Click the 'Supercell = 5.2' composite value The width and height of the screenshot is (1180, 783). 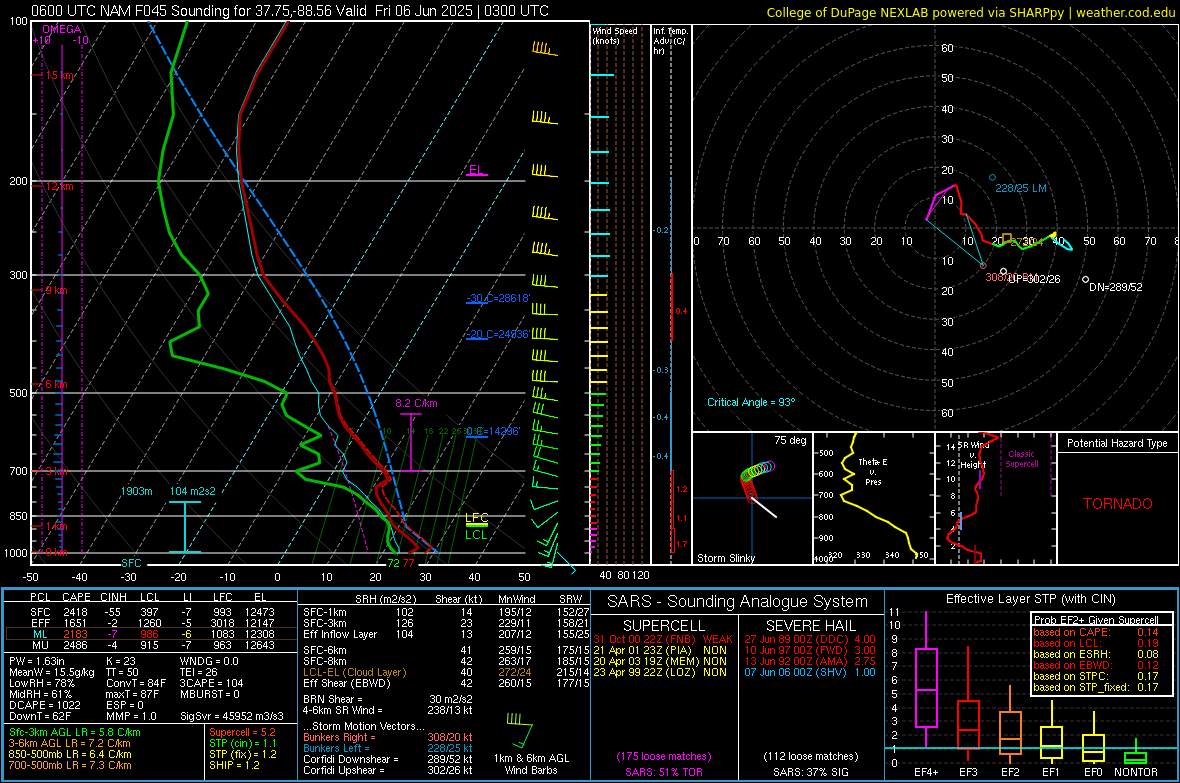pyautogui.click(x=242, y=732)
